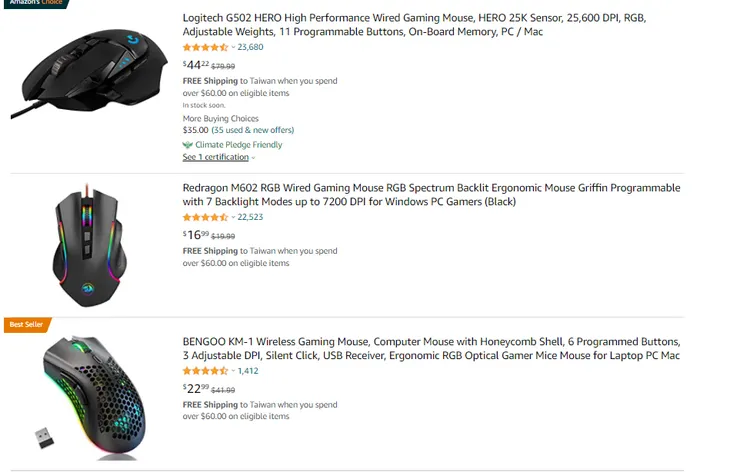Click the orange Best Seller badge
Screen dimensions: 740x472
pyautogui.click(x=26, y=324)
